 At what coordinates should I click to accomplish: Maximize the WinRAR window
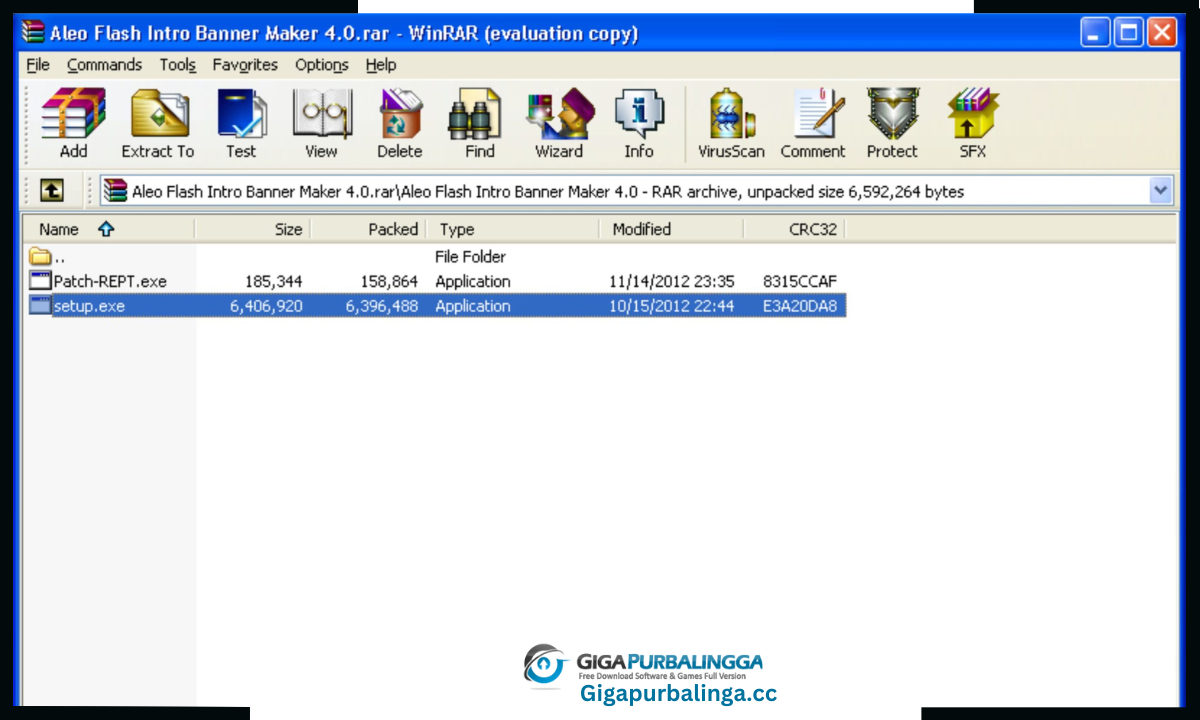point(1129,33)
